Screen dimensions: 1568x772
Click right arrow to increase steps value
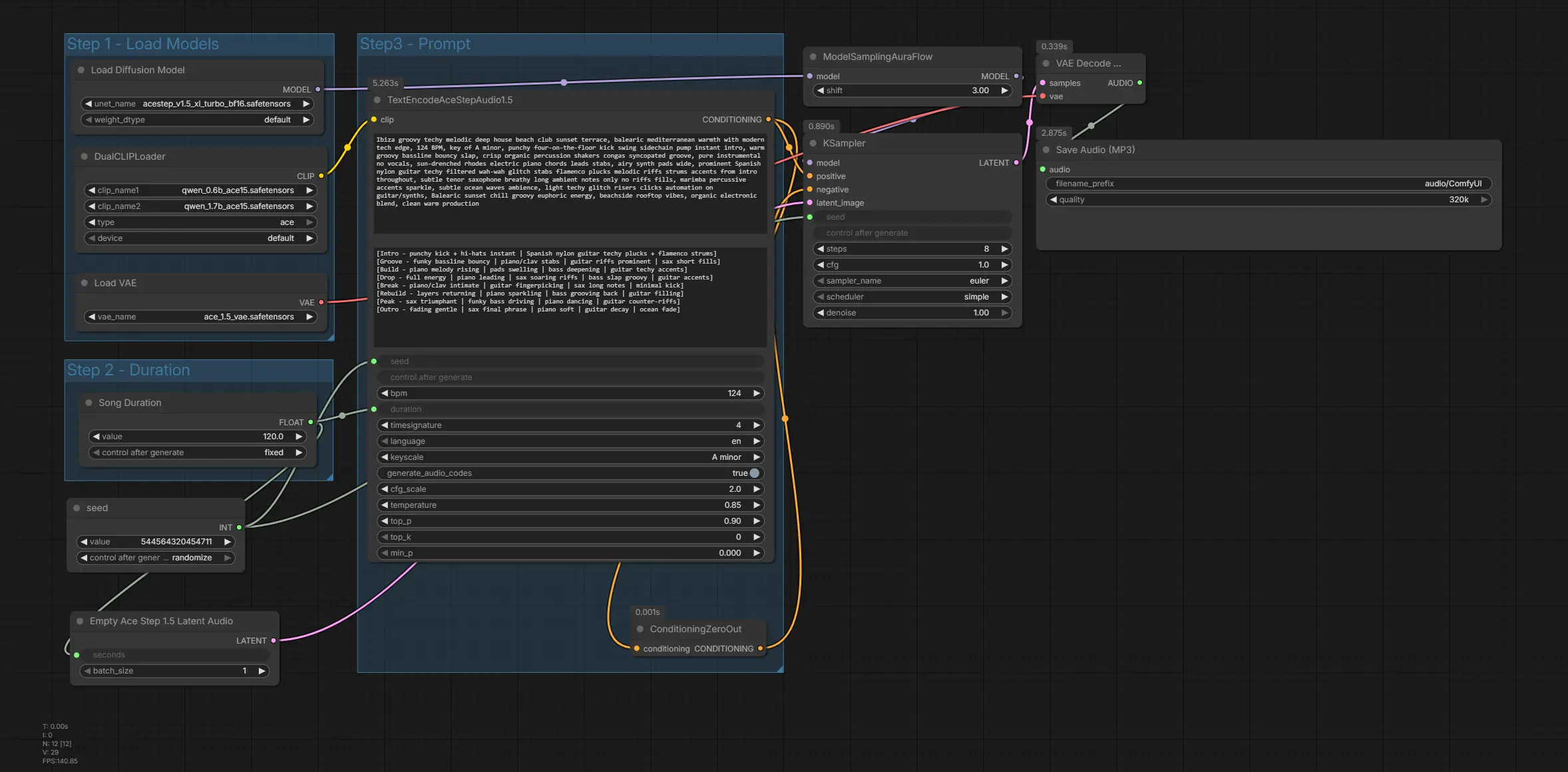point(1004,249)
